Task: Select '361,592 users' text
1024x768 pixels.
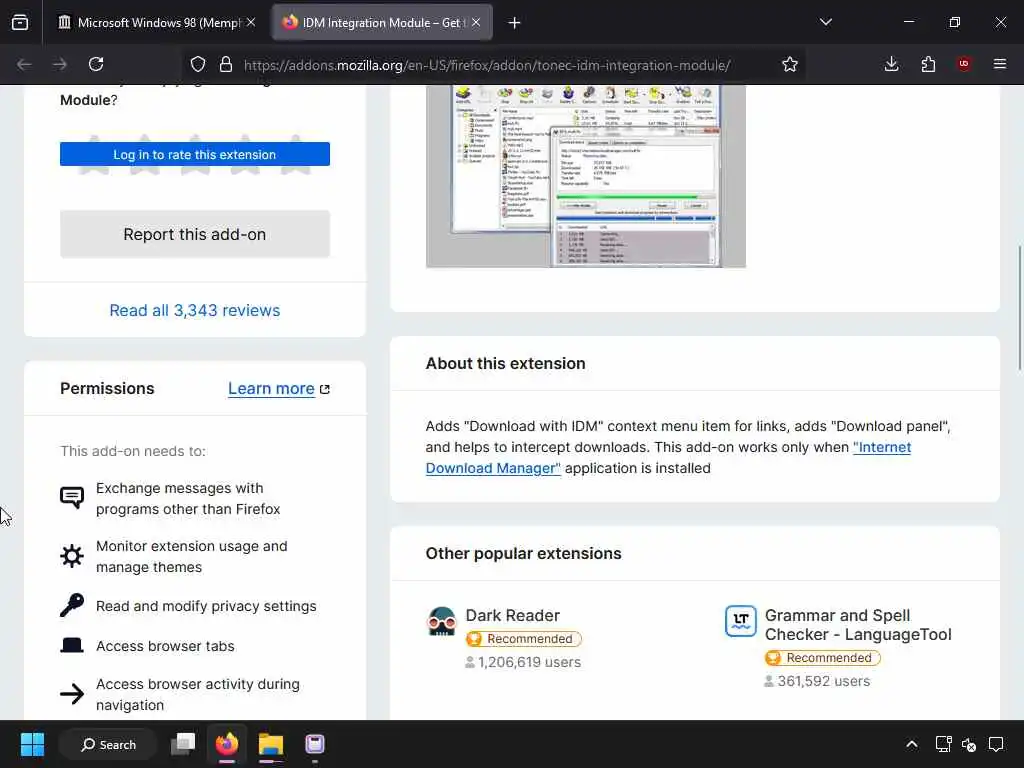Action: point(824,681)
